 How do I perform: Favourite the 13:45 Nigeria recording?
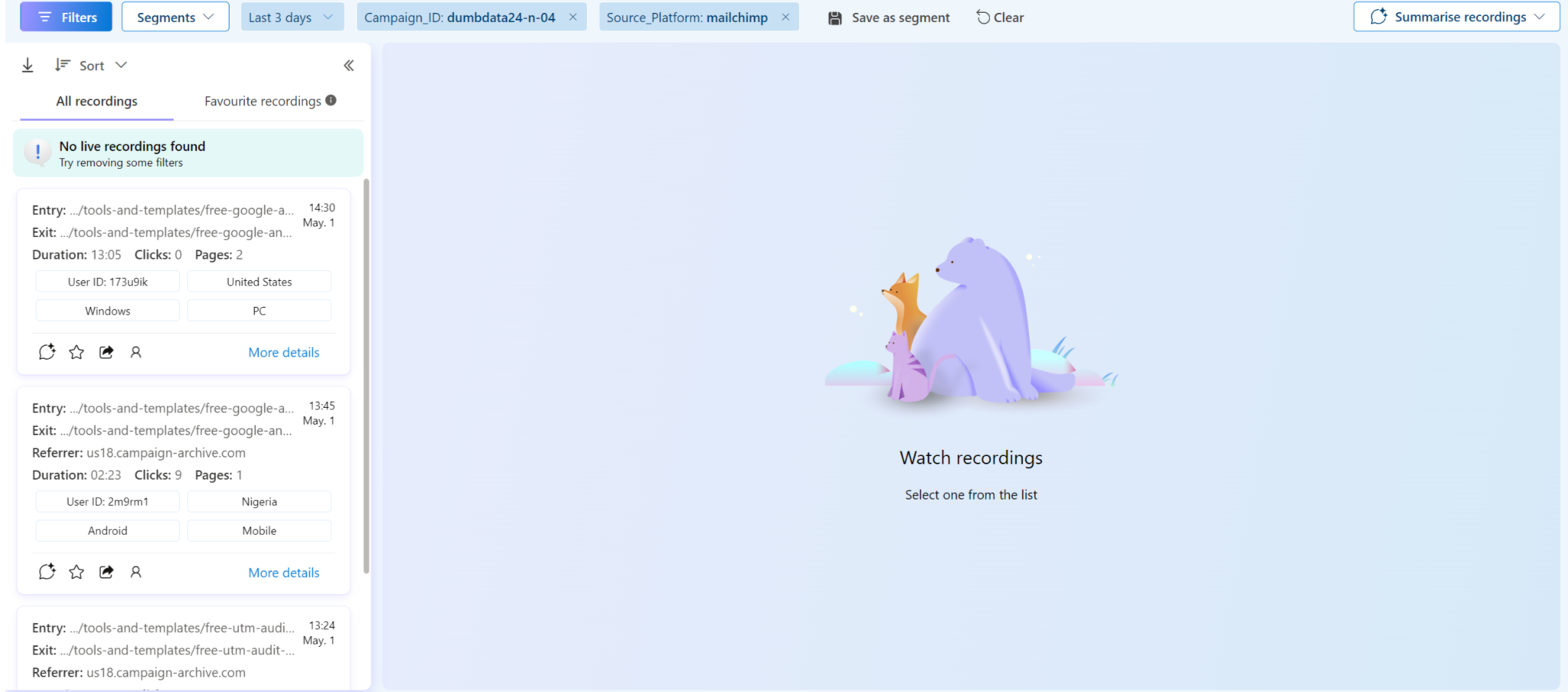(x=77, y=572)
